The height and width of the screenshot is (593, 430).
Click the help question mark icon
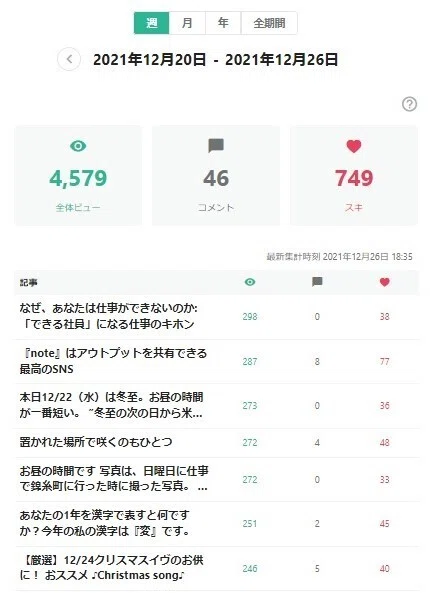[x=409, y=104]
